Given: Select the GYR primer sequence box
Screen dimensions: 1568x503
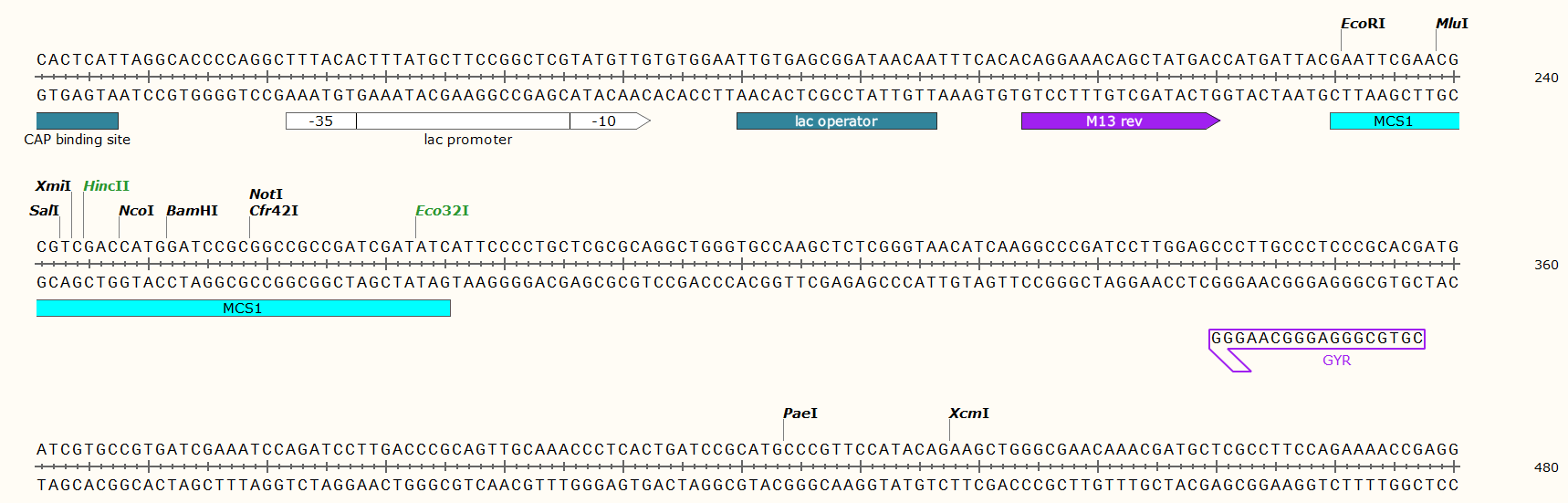Looking at the screenshot, I should (x=1316, y=339).
